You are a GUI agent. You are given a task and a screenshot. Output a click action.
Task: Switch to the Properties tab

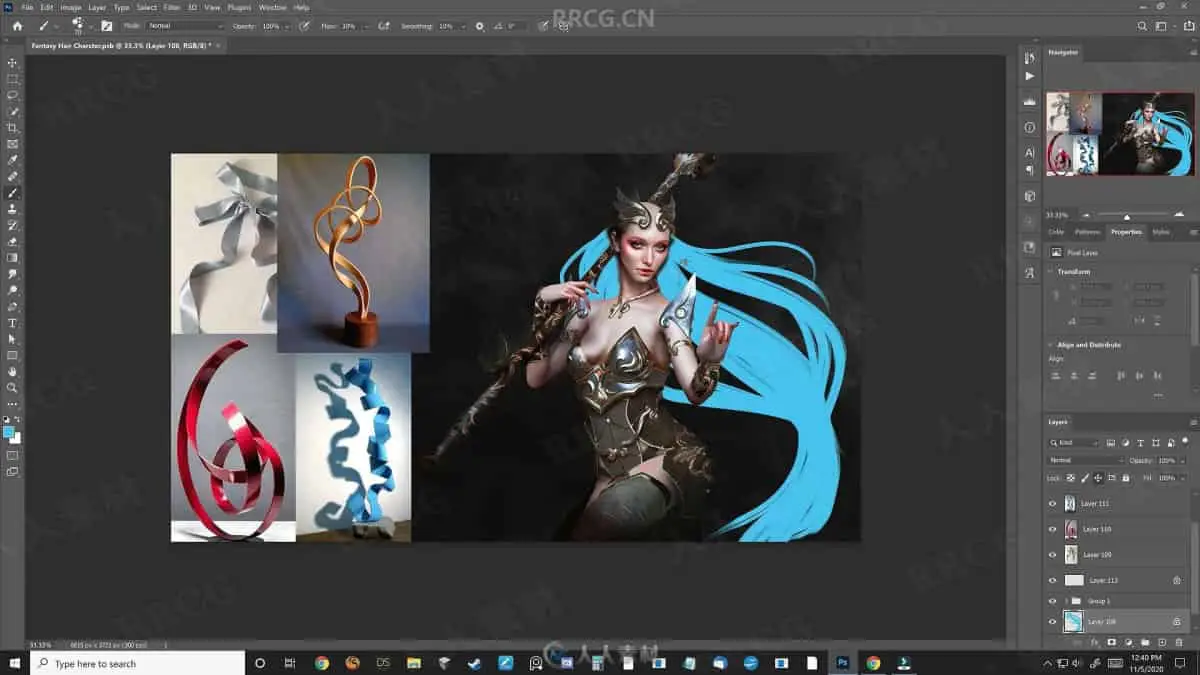pyautogui.click(x=1125, y=232)
